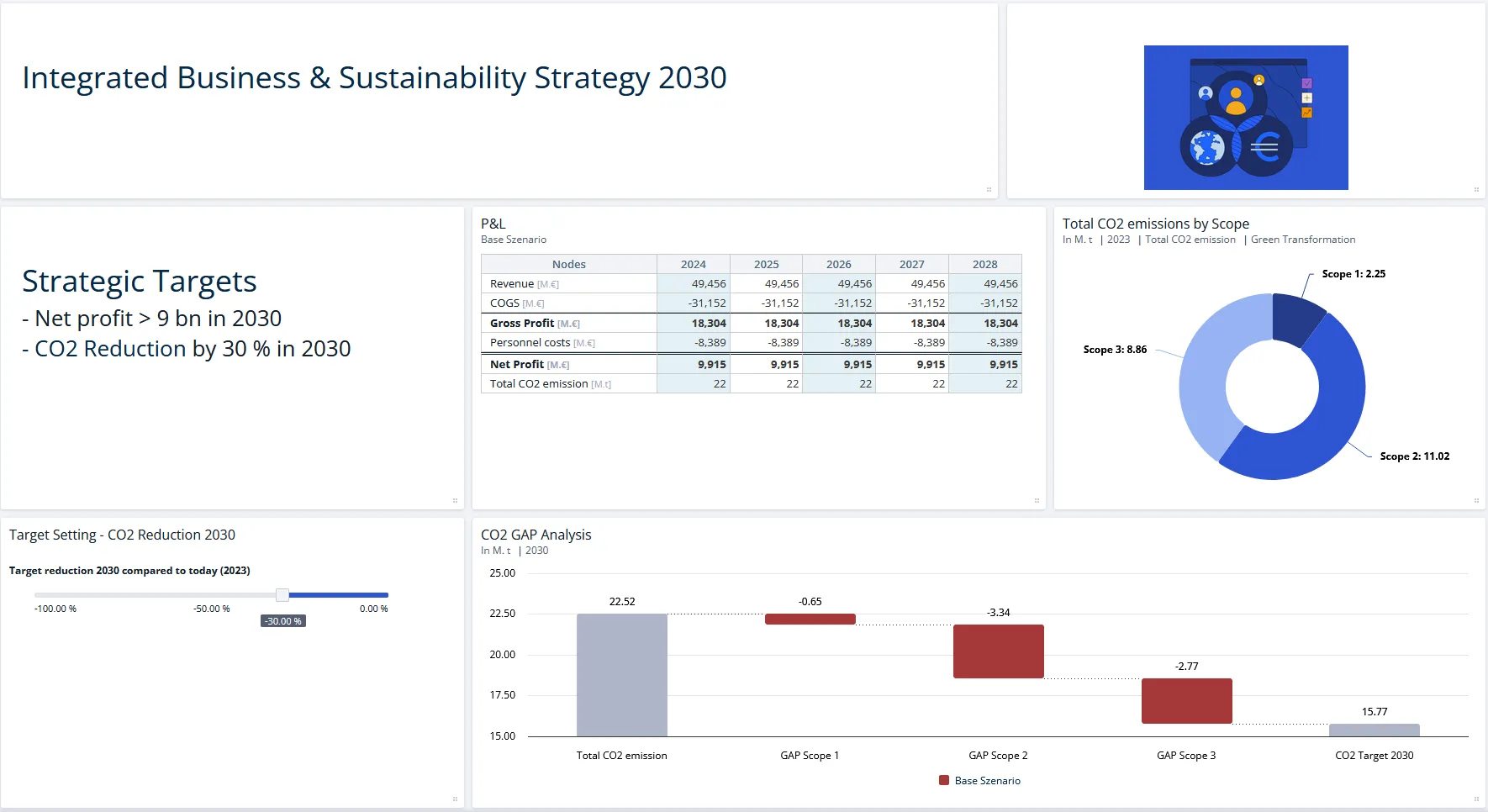Click the 2024 column header
The height and width of the screenshot is (812, 1488).
[x=694, y=264]
